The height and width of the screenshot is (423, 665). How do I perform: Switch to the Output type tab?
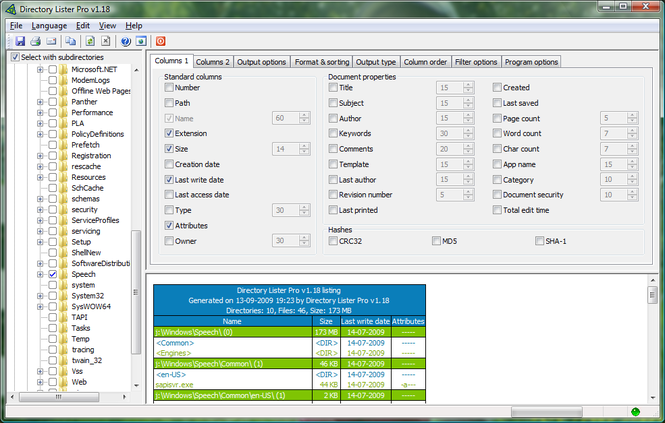(376, 62)
